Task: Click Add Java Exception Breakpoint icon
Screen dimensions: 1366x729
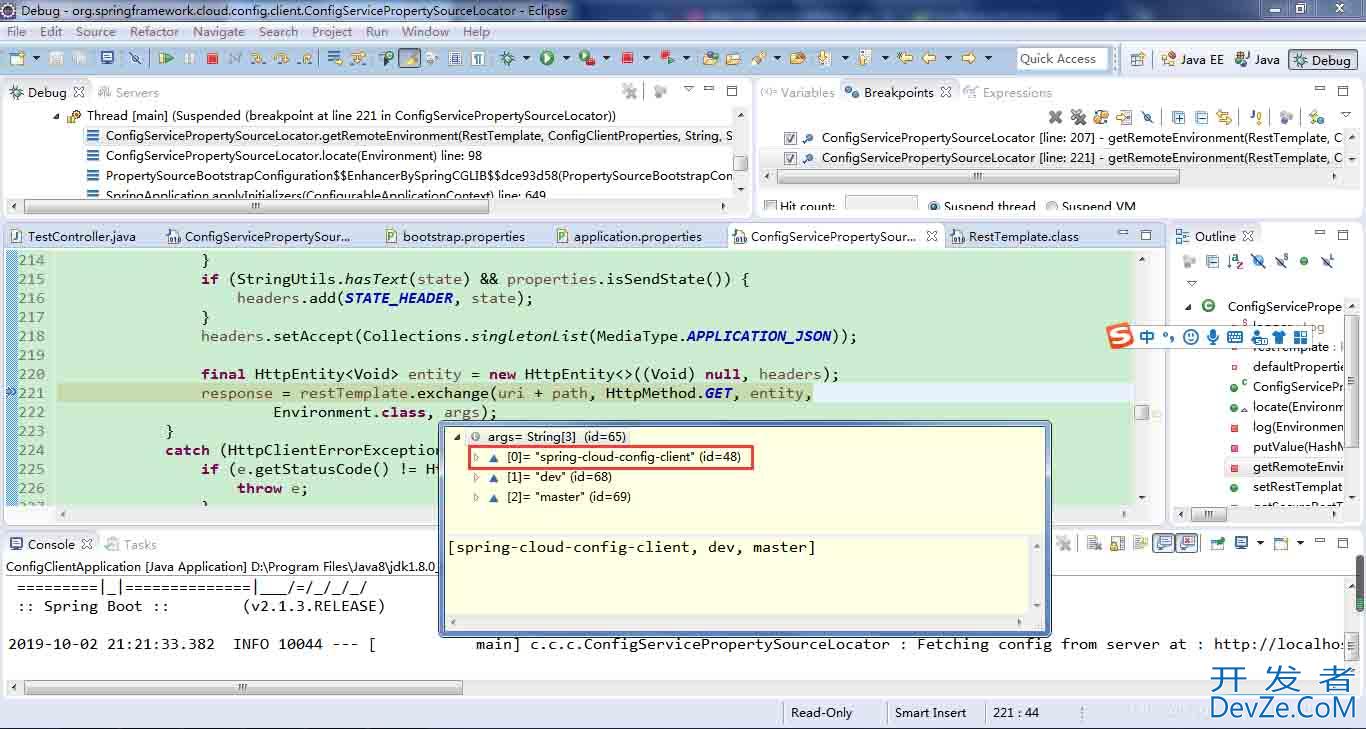Action: click(x=1257, y=117)
